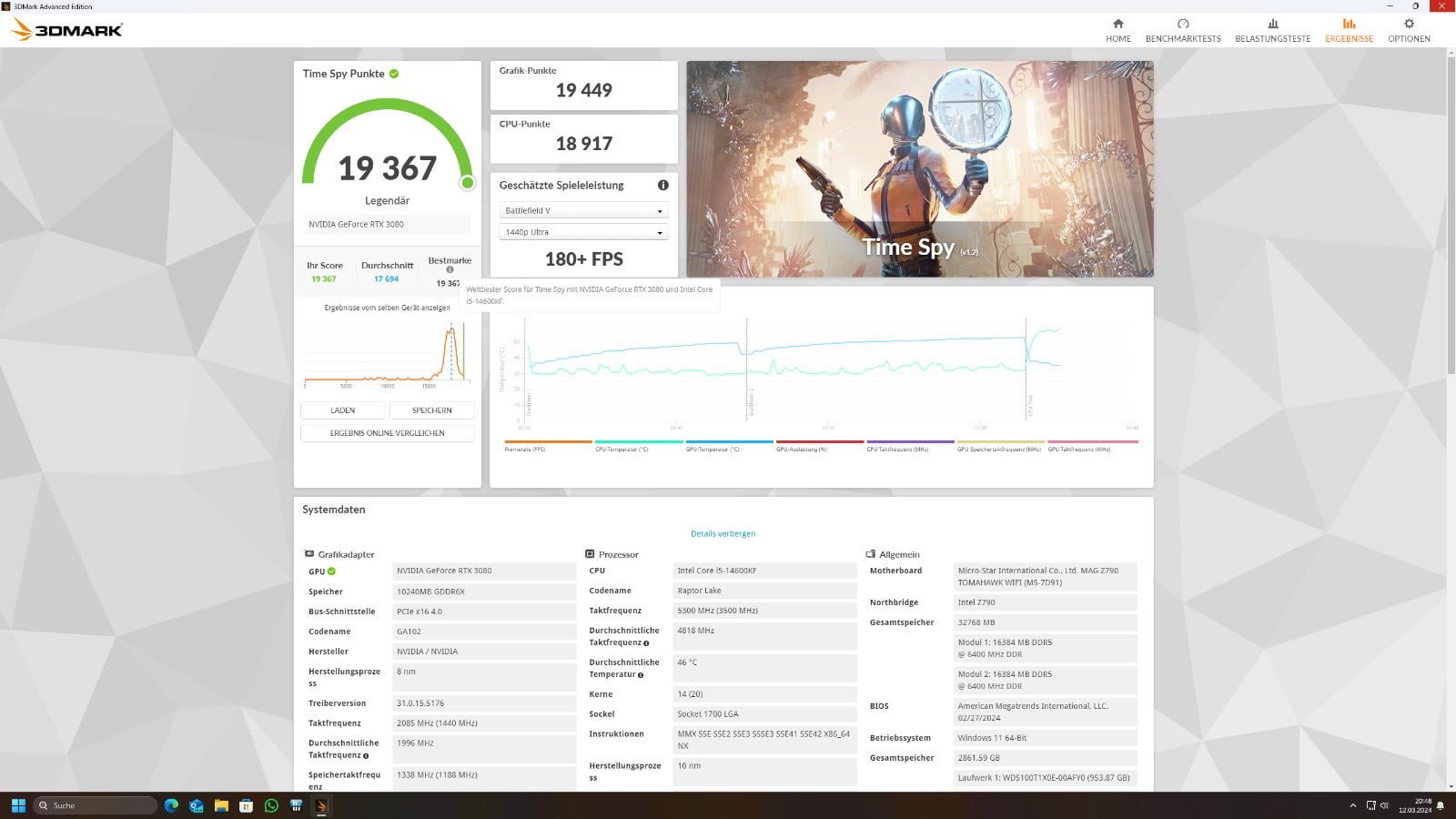Click the Time Spy benchmark artwork thumbnail
The height and width of the screenshot is (819, 1456).
coord(920,169)
